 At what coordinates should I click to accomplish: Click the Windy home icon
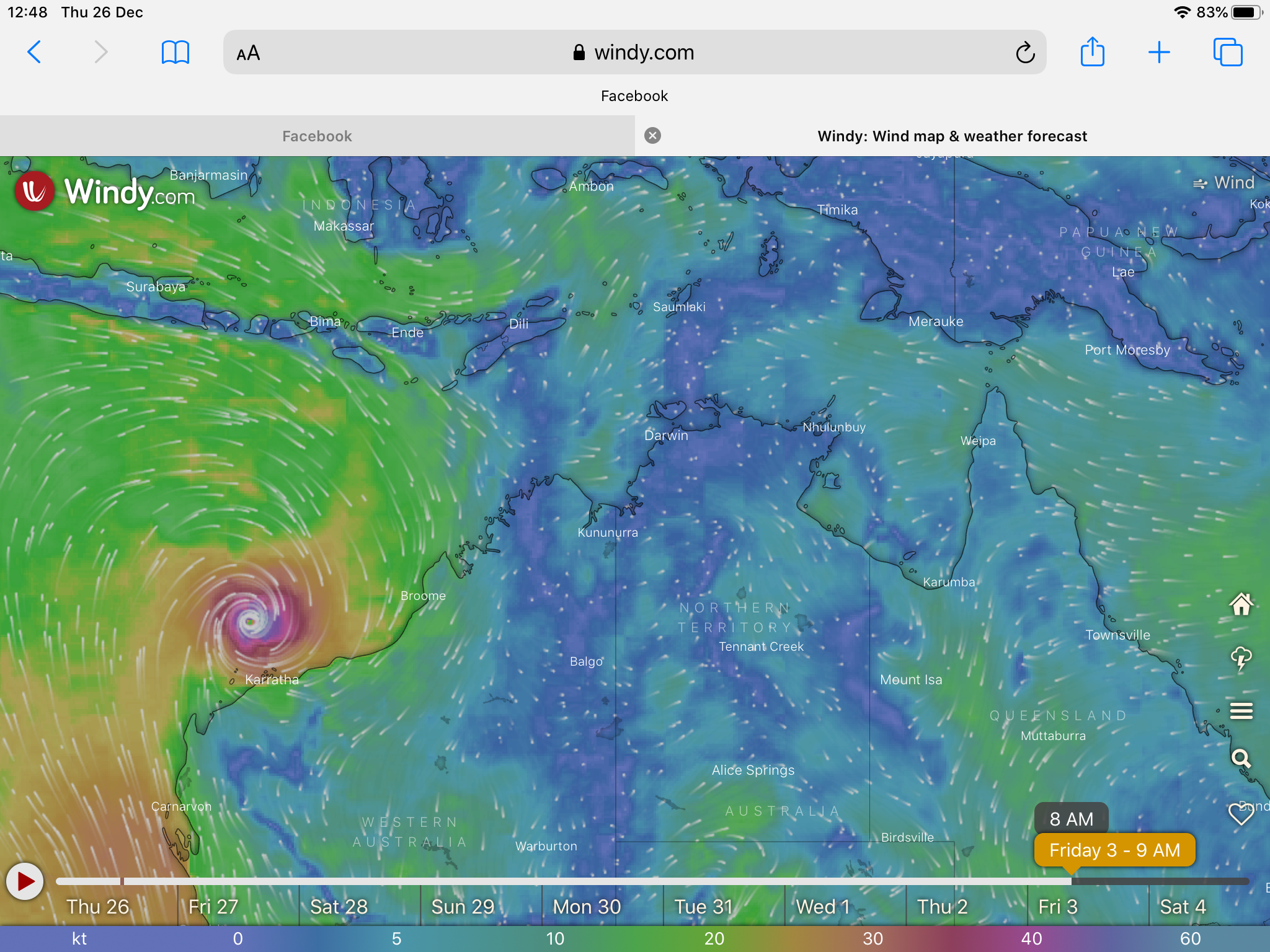pos(1241,604)
